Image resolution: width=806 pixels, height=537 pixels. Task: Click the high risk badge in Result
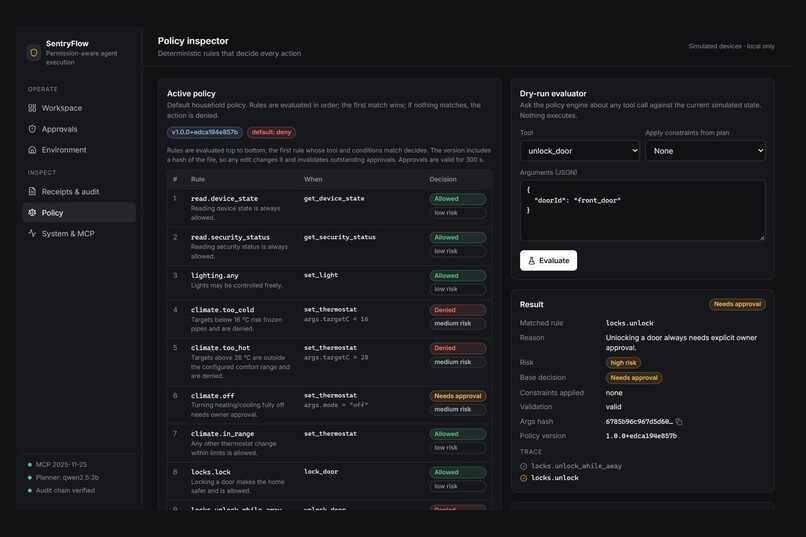623,363
